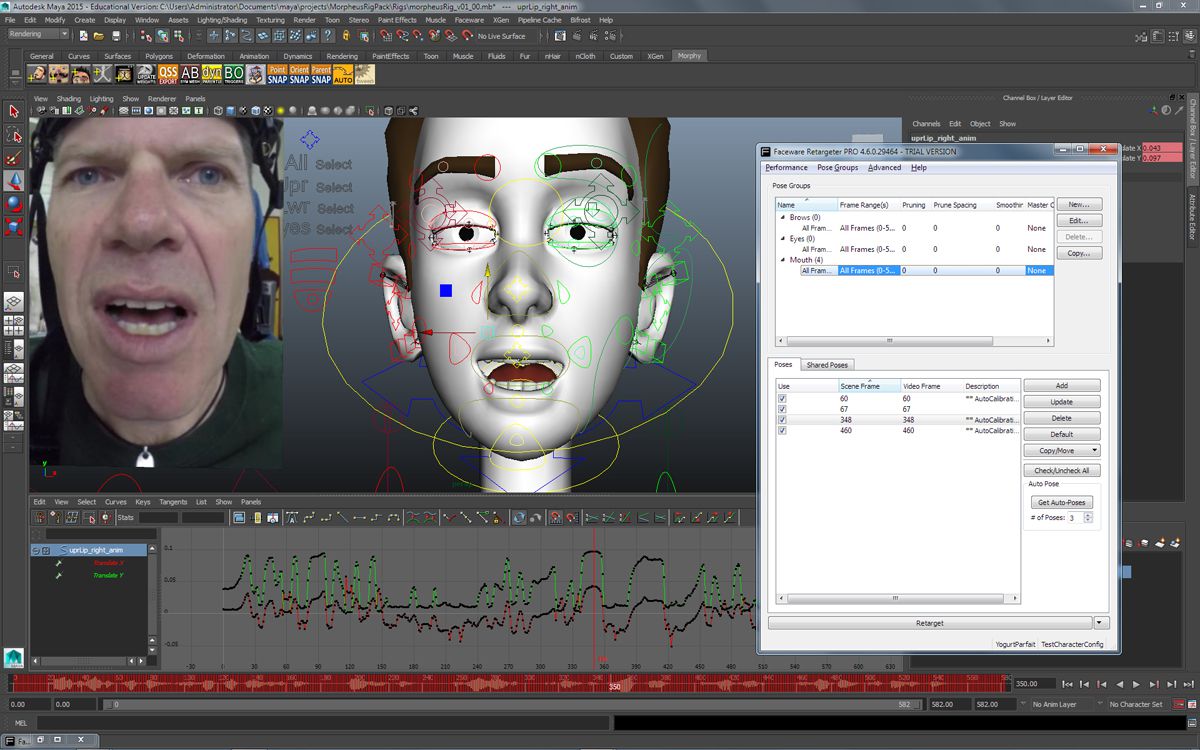The image size is (1200, 750).
Task: Click the AB Sym Mesh shelf icon
Action: (x=190, y=75)
